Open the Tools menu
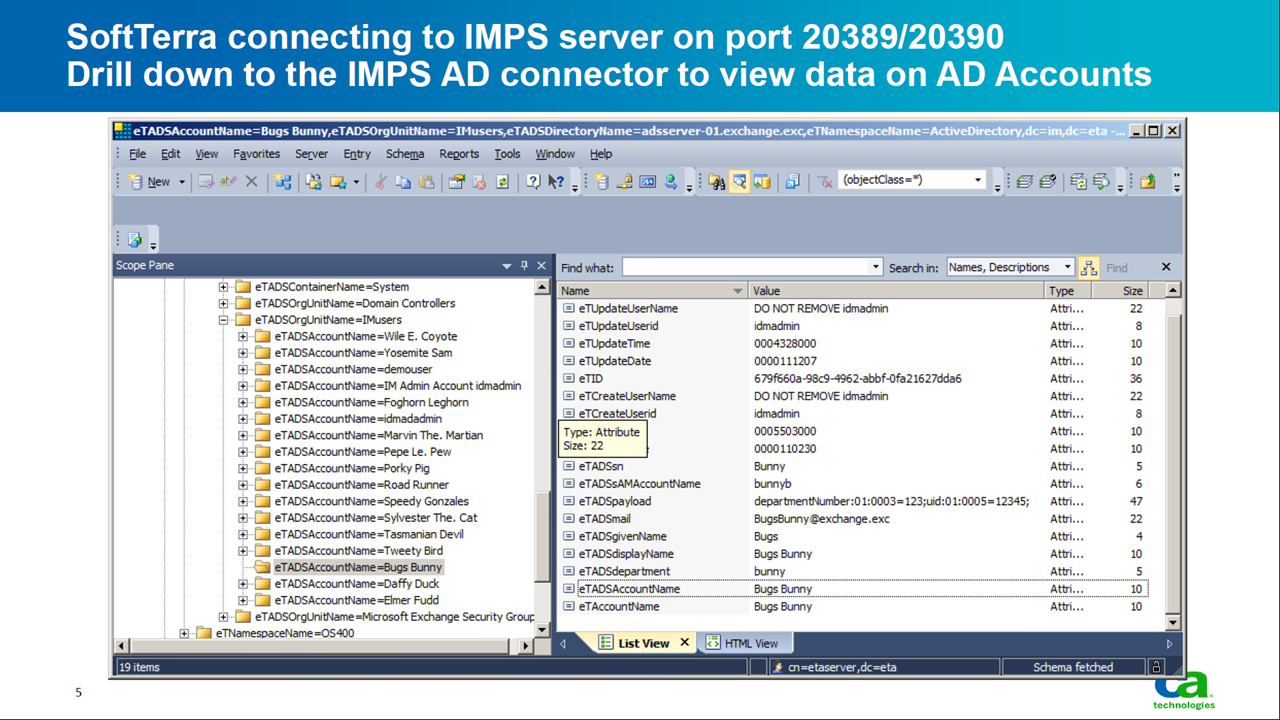The height and width of the screenshot is (720, 1280). tap(507, 154)
